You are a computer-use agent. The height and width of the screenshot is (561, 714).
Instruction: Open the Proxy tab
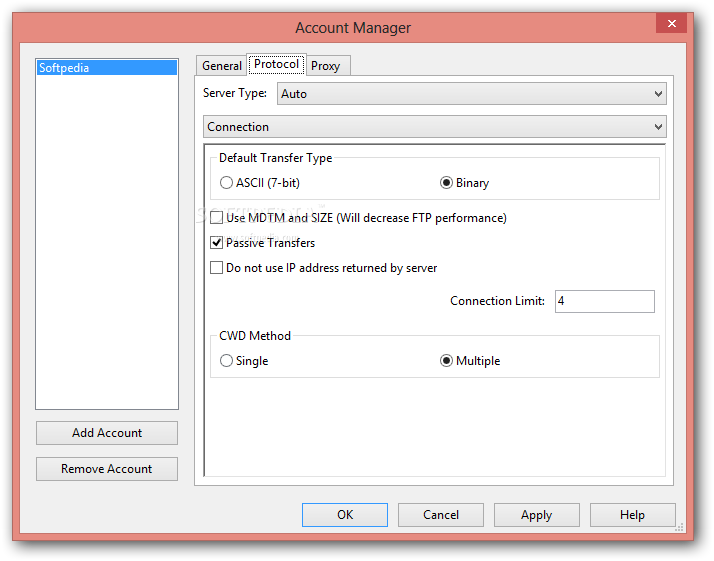[x=326, y=66]
